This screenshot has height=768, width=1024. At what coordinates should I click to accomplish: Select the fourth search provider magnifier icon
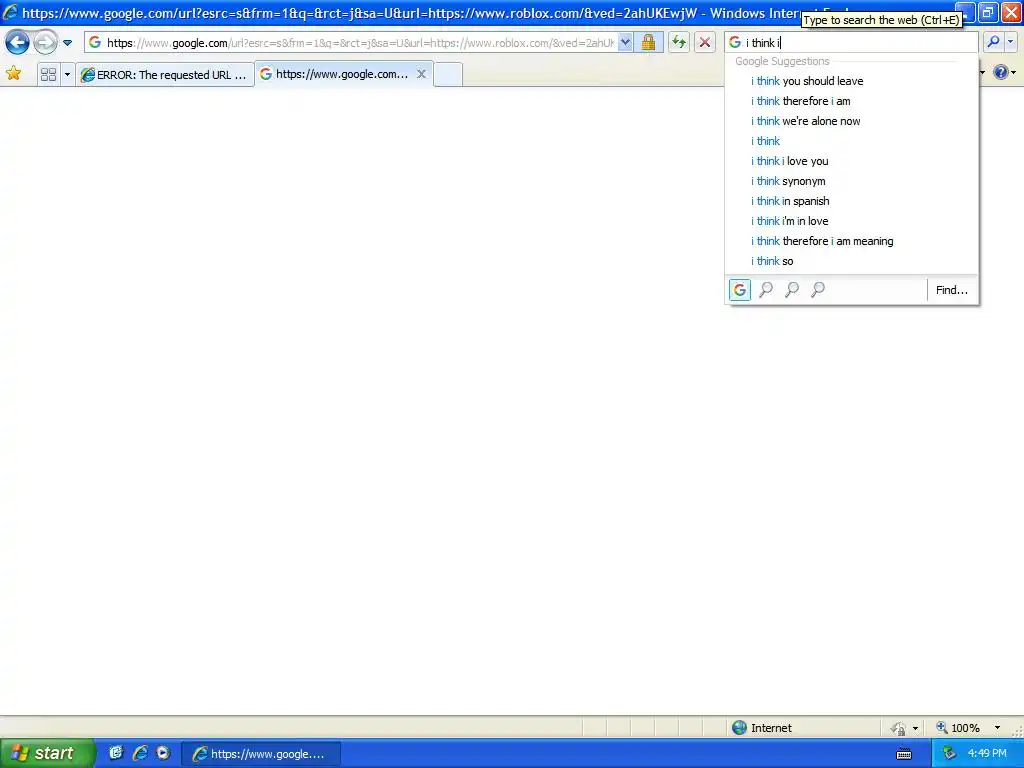point(818,289)
